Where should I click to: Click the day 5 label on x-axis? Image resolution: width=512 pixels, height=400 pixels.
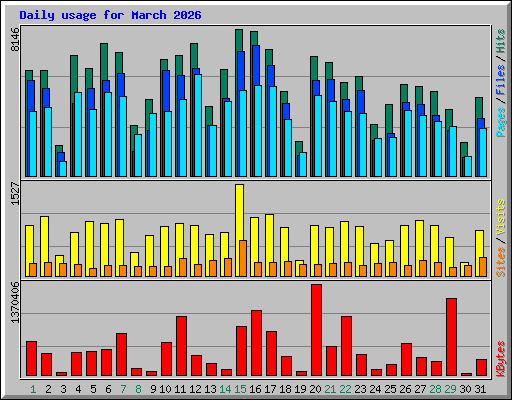93,389
